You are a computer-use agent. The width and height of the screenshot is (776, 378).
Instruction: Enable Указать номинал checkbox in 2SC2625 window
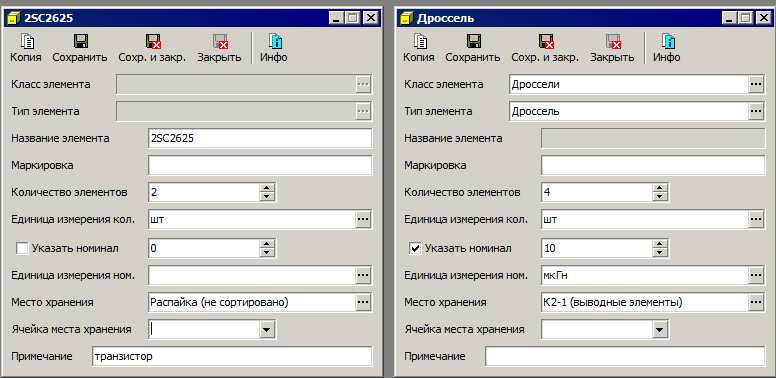(x=22, y=248)
